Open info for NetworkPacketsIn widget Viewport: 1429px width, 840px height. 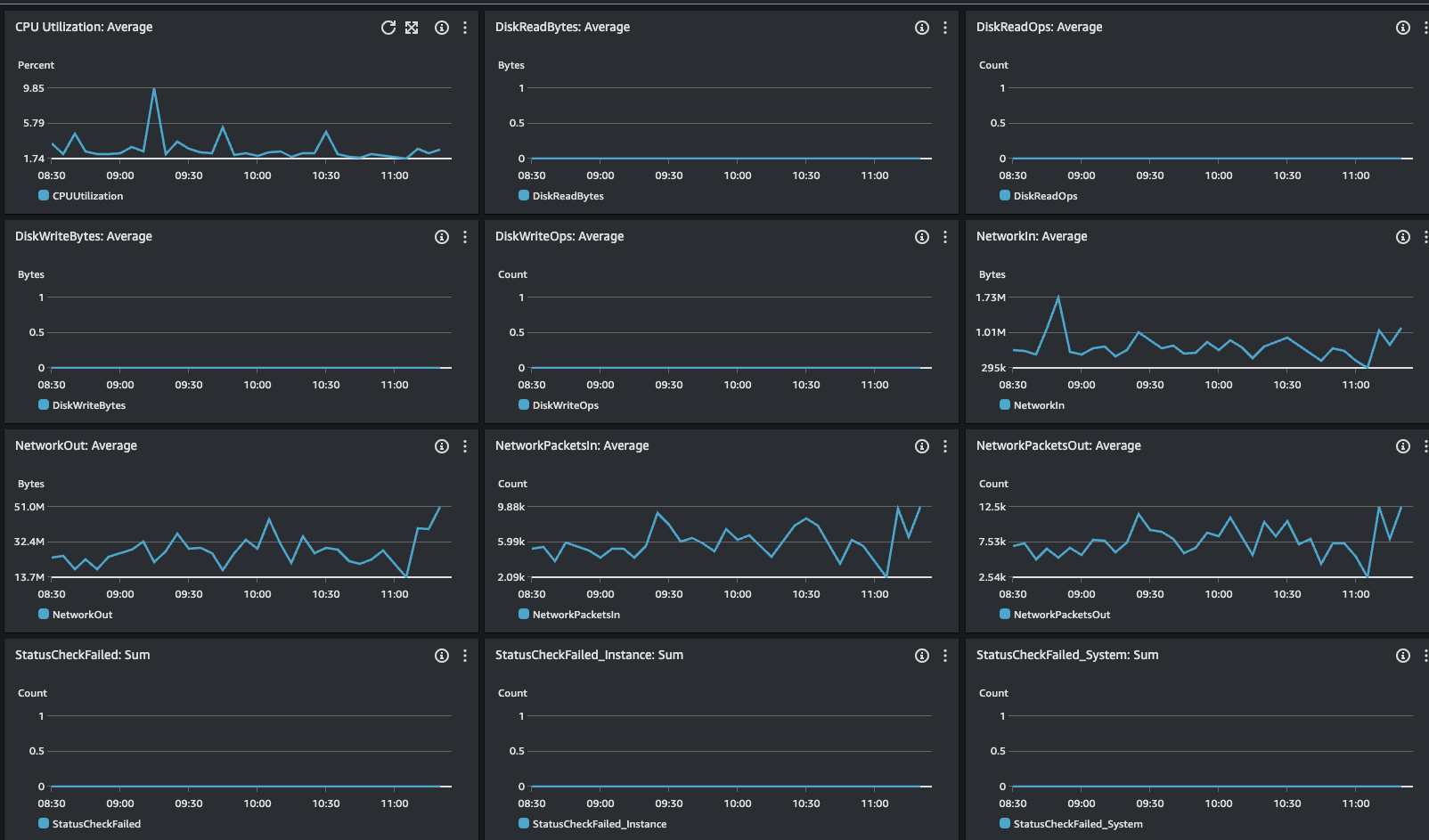[922, 446]
